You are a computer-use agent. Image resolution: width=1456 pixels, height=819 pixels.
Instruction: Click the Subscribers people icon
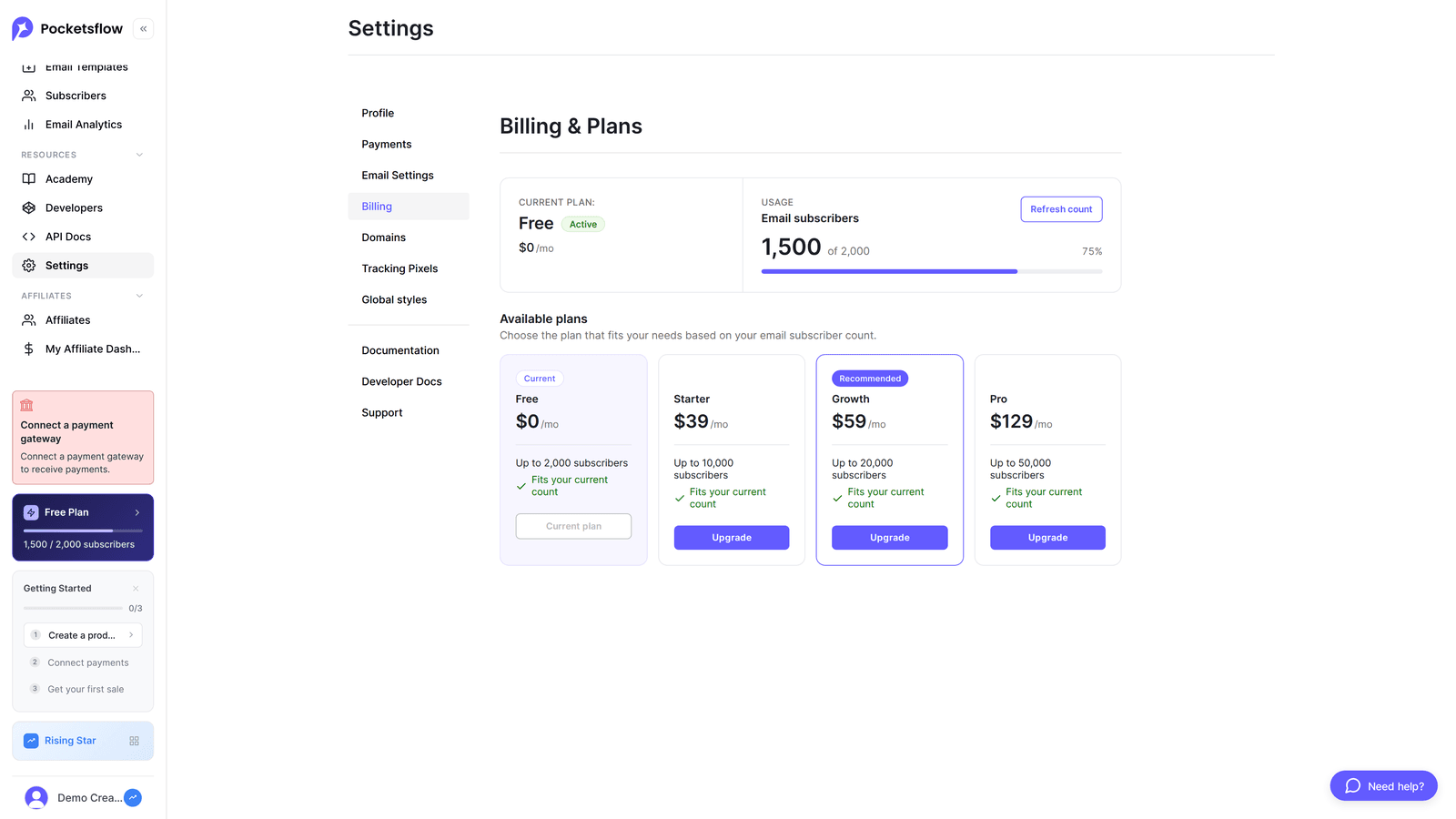(29, 96)
